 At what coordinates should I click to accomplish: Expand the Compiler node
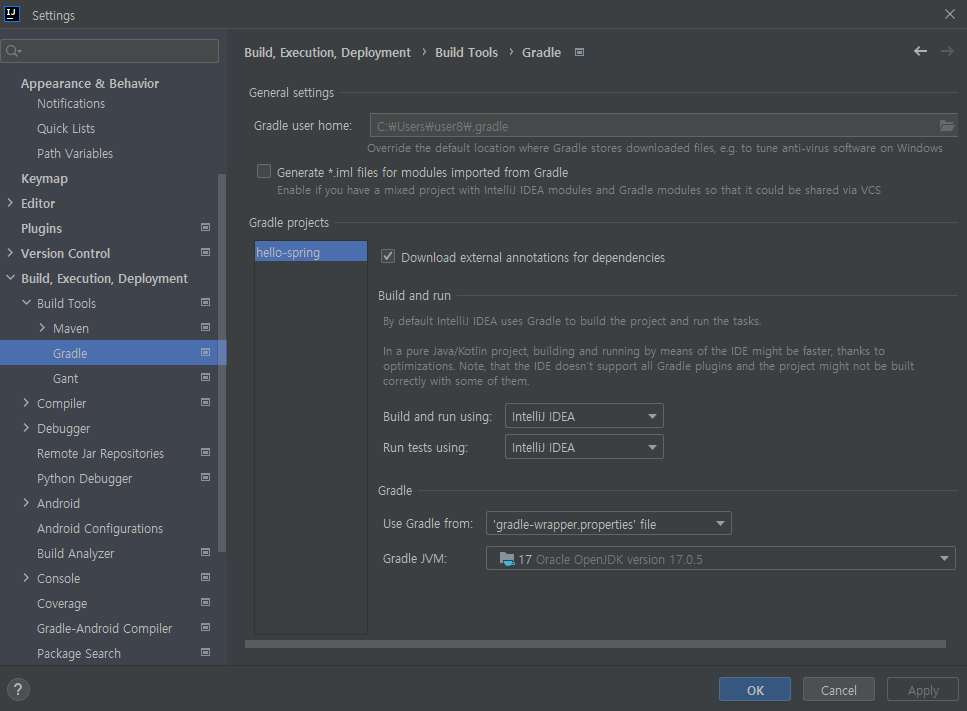point(26,403)
